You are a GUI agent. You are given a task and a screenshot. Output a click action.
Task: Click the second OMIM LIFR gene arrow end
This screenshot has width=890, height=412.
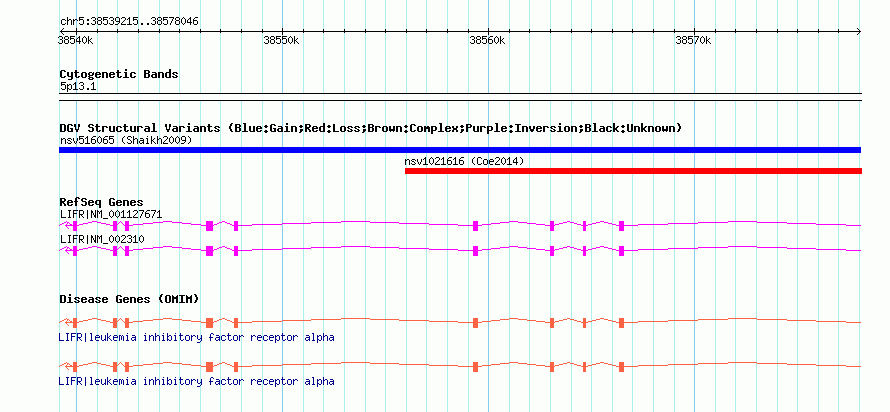[69, 367]
